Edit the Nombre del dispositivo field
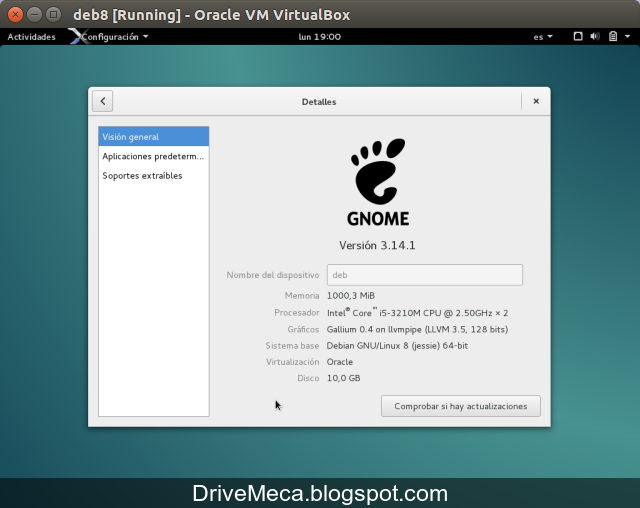640x508 pixels. pos(424,275)
